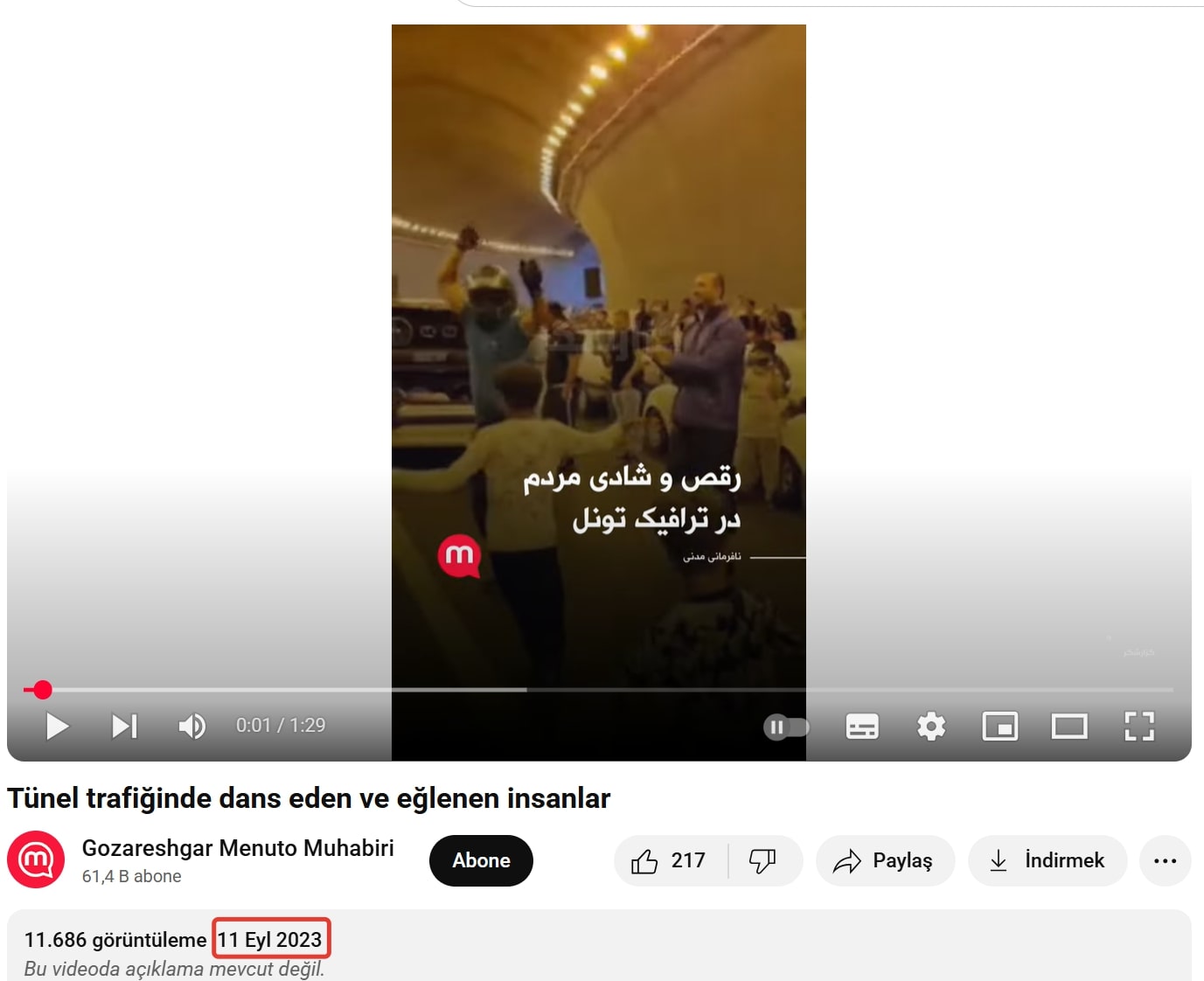Download video using İndirmek button

click(x=1047, y=861)
